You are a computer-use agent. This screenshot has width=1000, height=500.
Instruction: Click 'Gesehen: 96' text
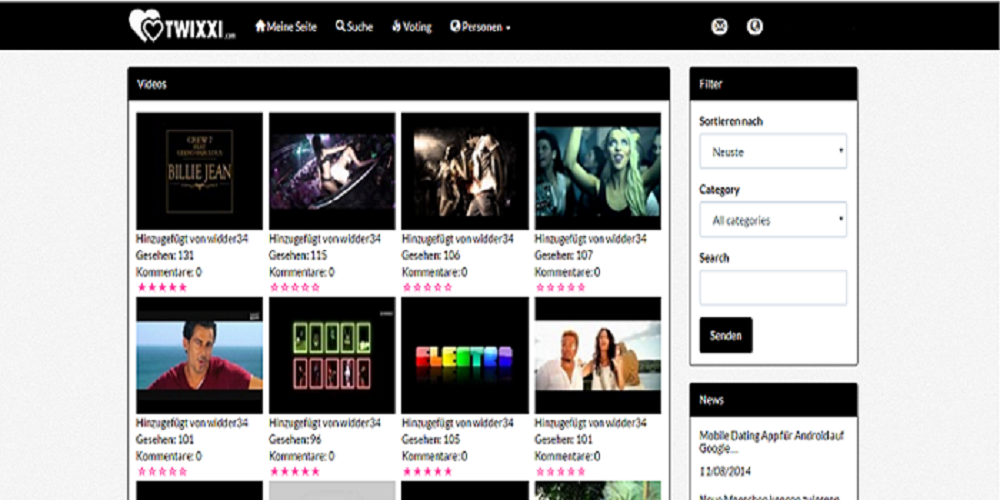tap(294, 439)
